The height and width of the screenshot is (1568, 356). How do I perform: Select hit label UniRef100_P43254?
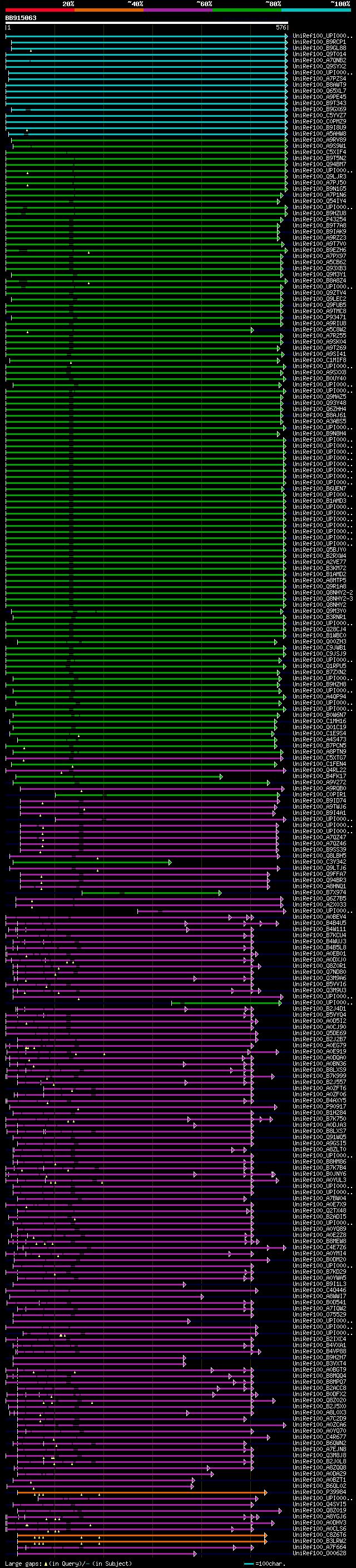pyautogui.click(x=319, y=219)
